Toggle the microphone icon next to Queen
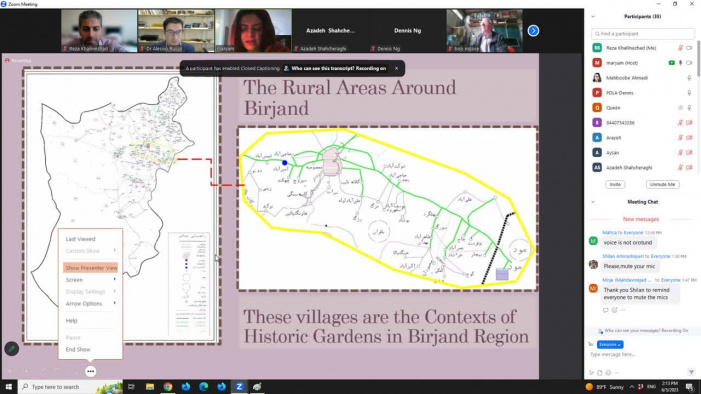Viewport: 701px width, 394px height. (x=689, y=108)
